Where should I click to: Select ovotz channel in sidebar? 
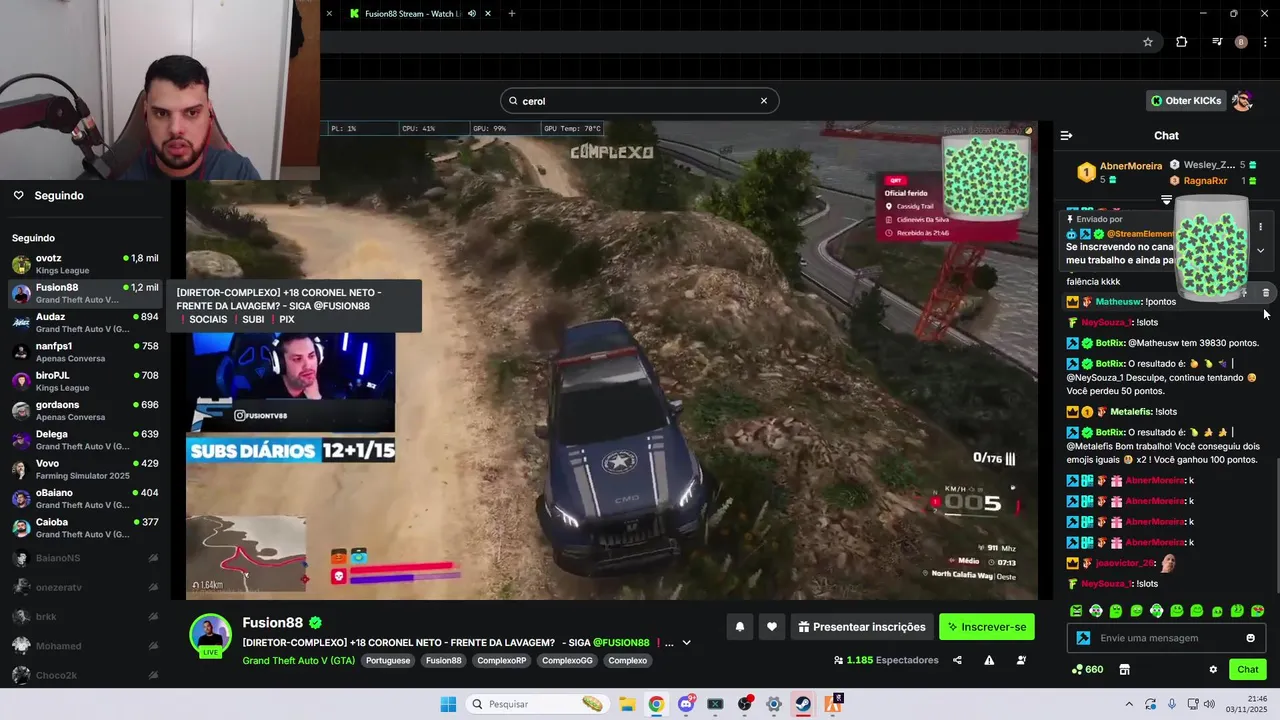point(85,264)
